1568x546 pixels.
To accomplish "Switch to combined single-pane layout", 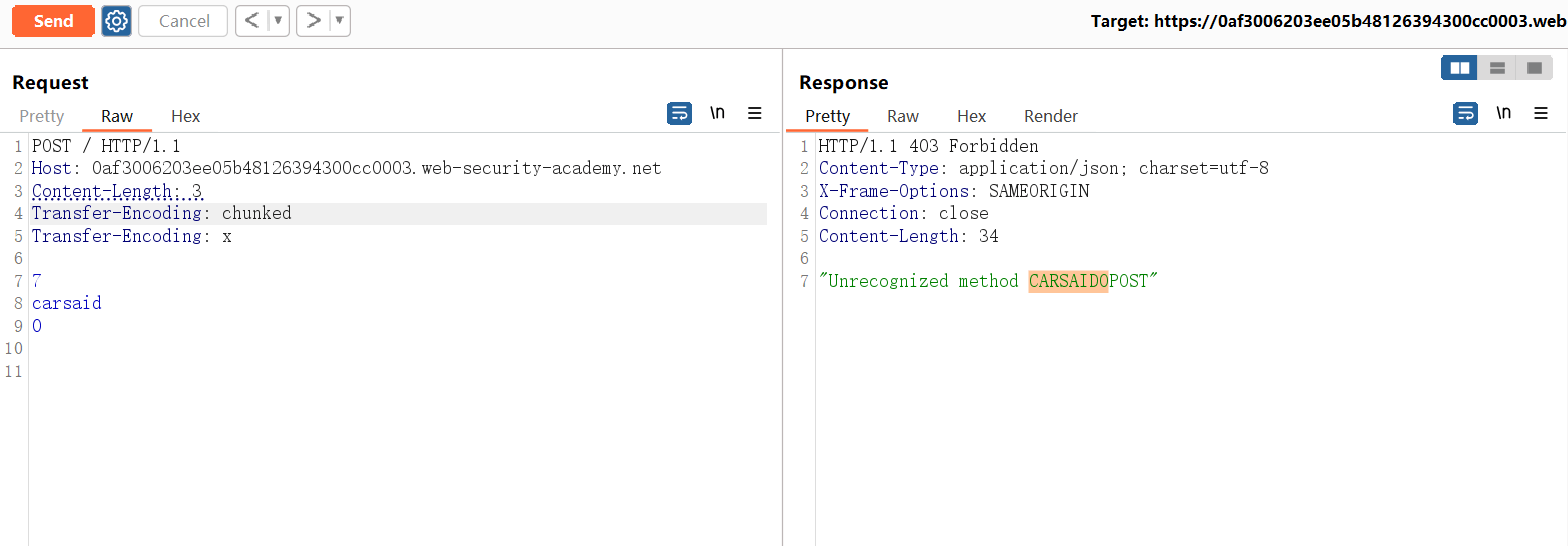I will pos(1534,68).
